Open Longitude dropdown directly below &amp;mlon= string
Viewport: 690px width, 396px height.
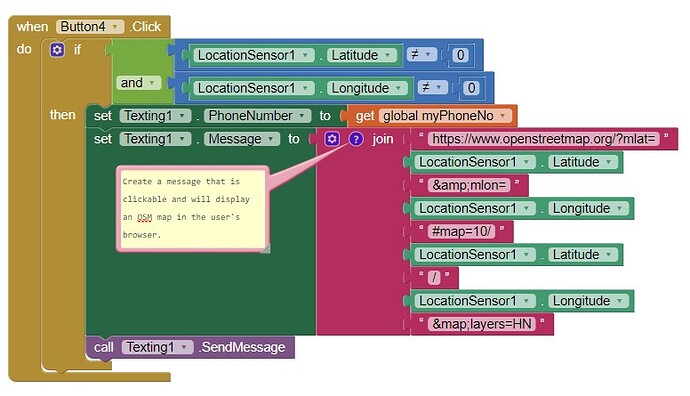[x=588, y=208]
